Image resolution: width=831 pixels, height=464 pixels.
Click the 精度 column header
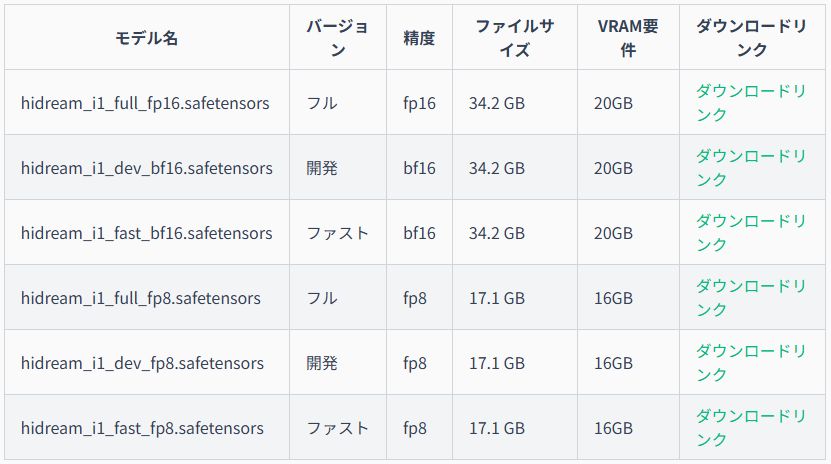click(419, 38)
